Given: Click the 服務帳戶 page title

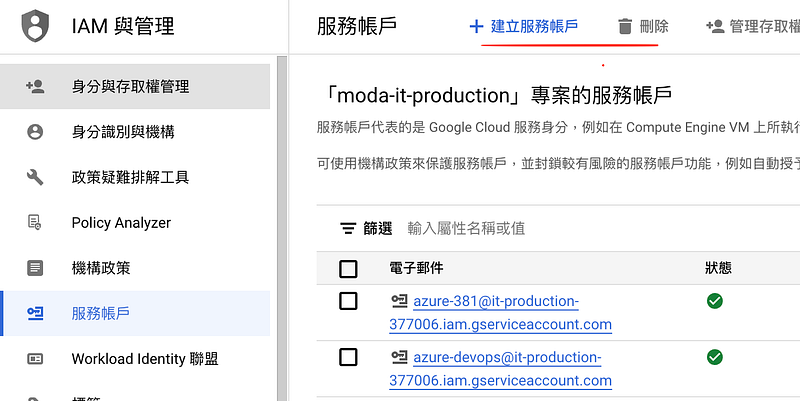Looking at the screenshot, I should point(357,27).
